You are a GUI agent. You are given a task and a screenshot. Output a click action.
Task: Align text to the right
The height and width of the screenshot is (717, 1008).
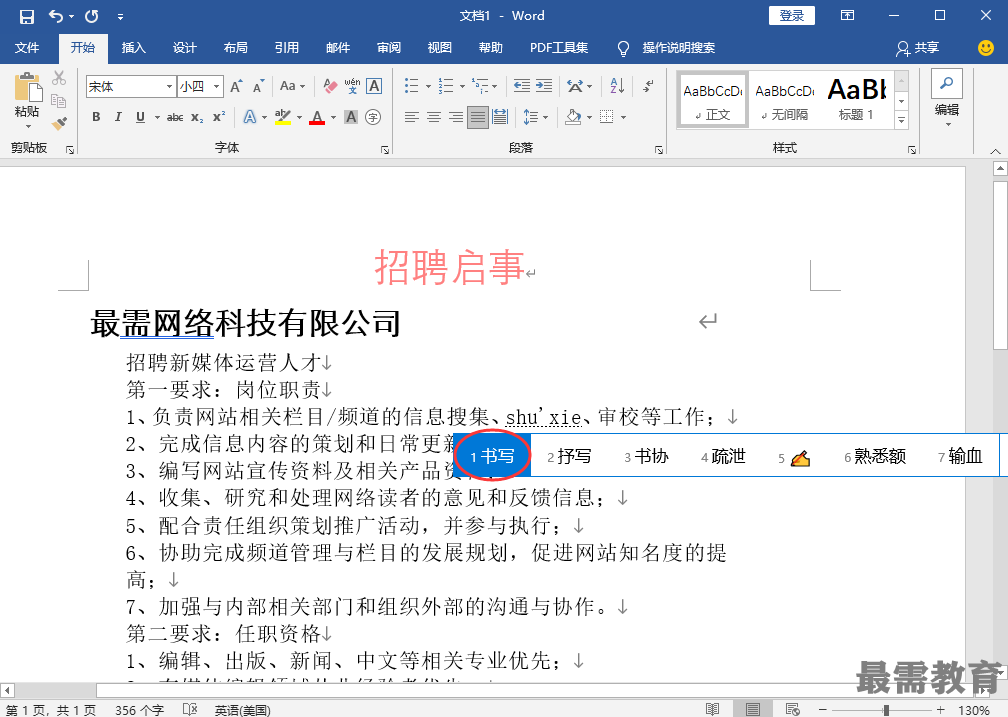pyautogui.click(x=456, y=117)
